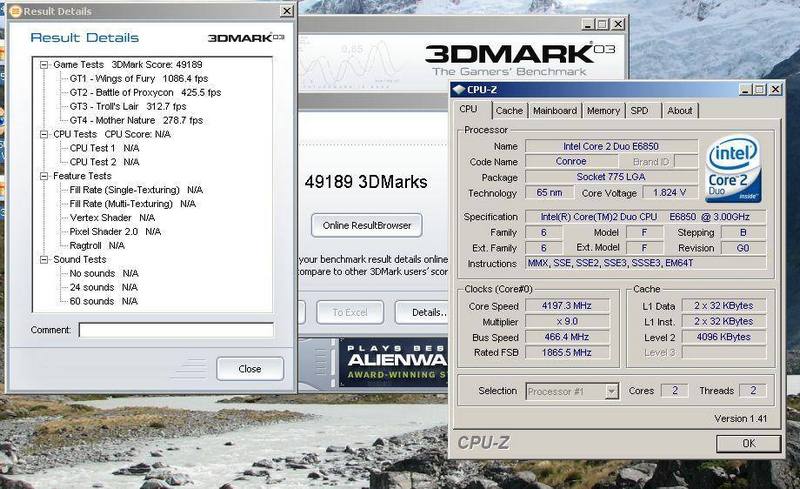Open the Processor #1 selection dropdown
The width and height of the screenshot is (800, 489).
[611, 392]
